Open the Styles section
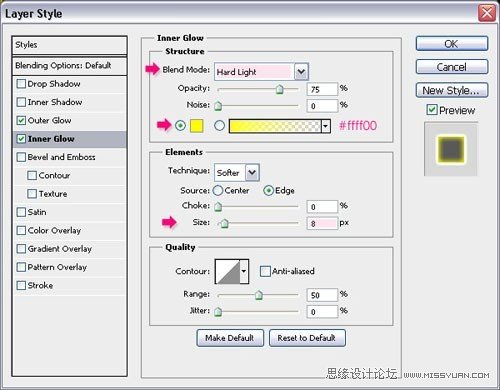Screen dimensions: 500x390 pos(69,45)
